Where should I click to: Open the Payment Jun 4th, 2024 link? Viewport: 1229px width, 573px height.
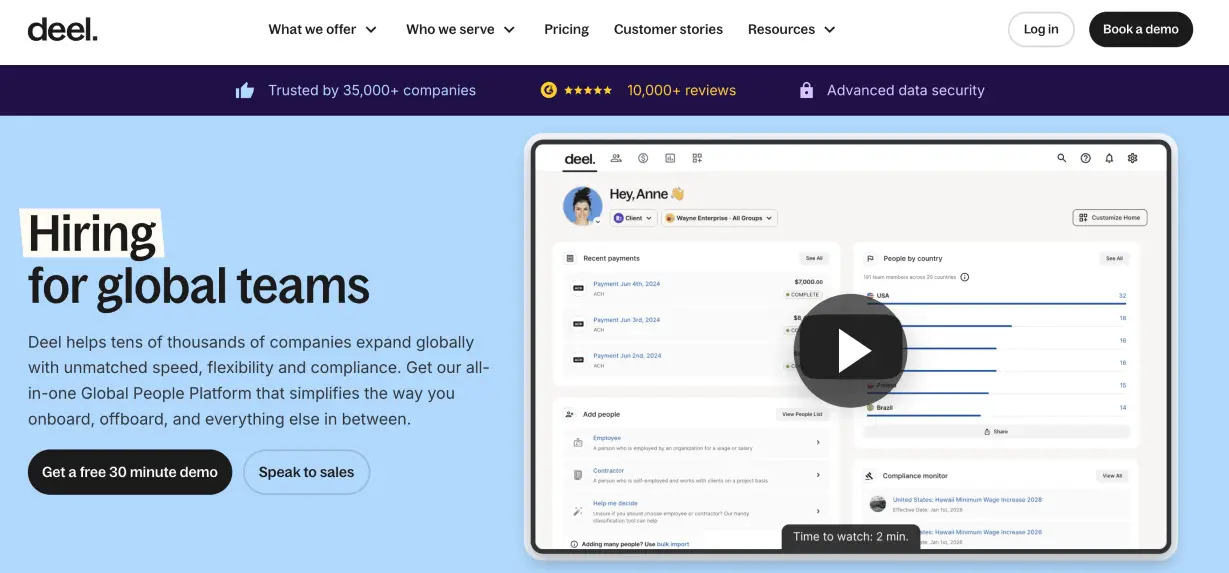tap(626, 284)
